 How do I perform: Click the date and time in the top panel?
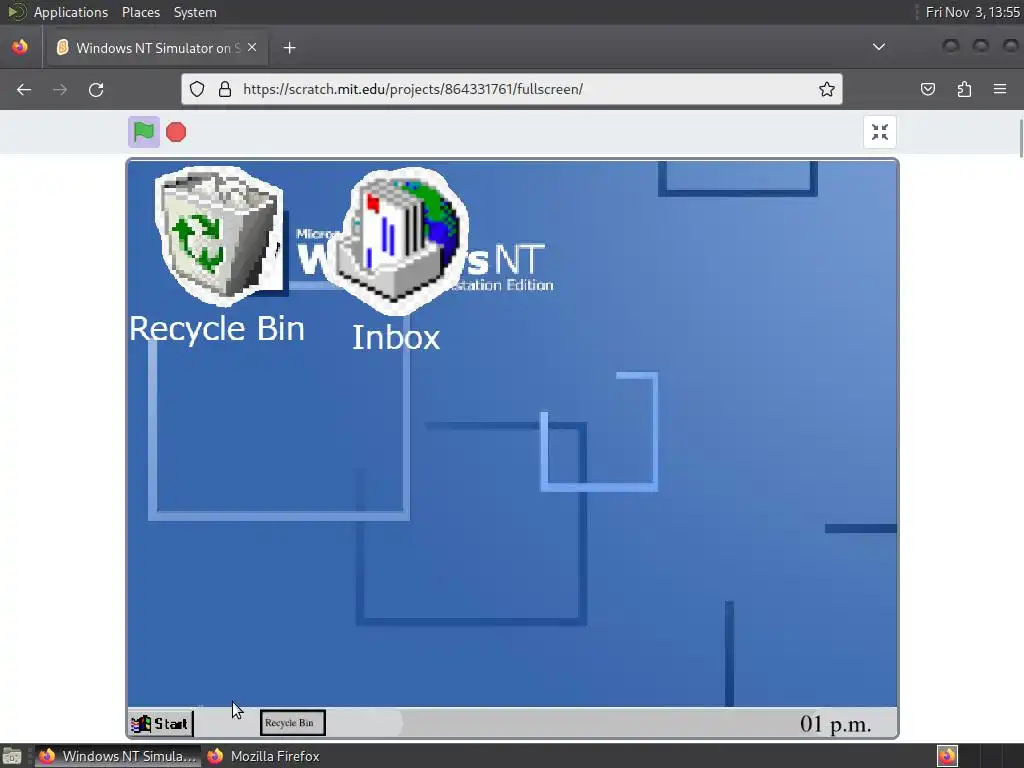click(x=972, y=12)
